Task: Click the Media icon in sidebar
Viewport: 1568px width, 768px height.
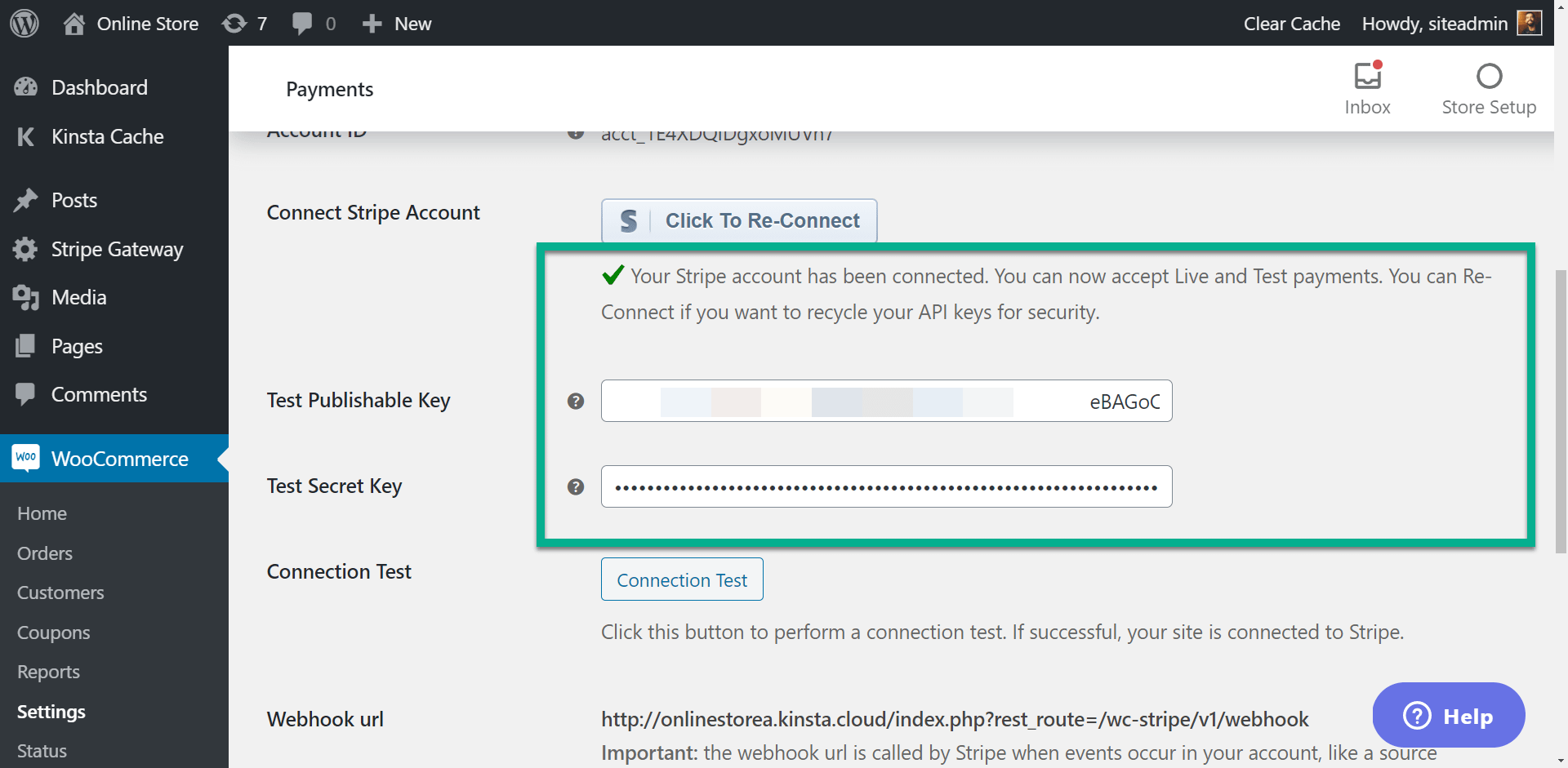Action: pyautogui.click(x=26, y=297)
